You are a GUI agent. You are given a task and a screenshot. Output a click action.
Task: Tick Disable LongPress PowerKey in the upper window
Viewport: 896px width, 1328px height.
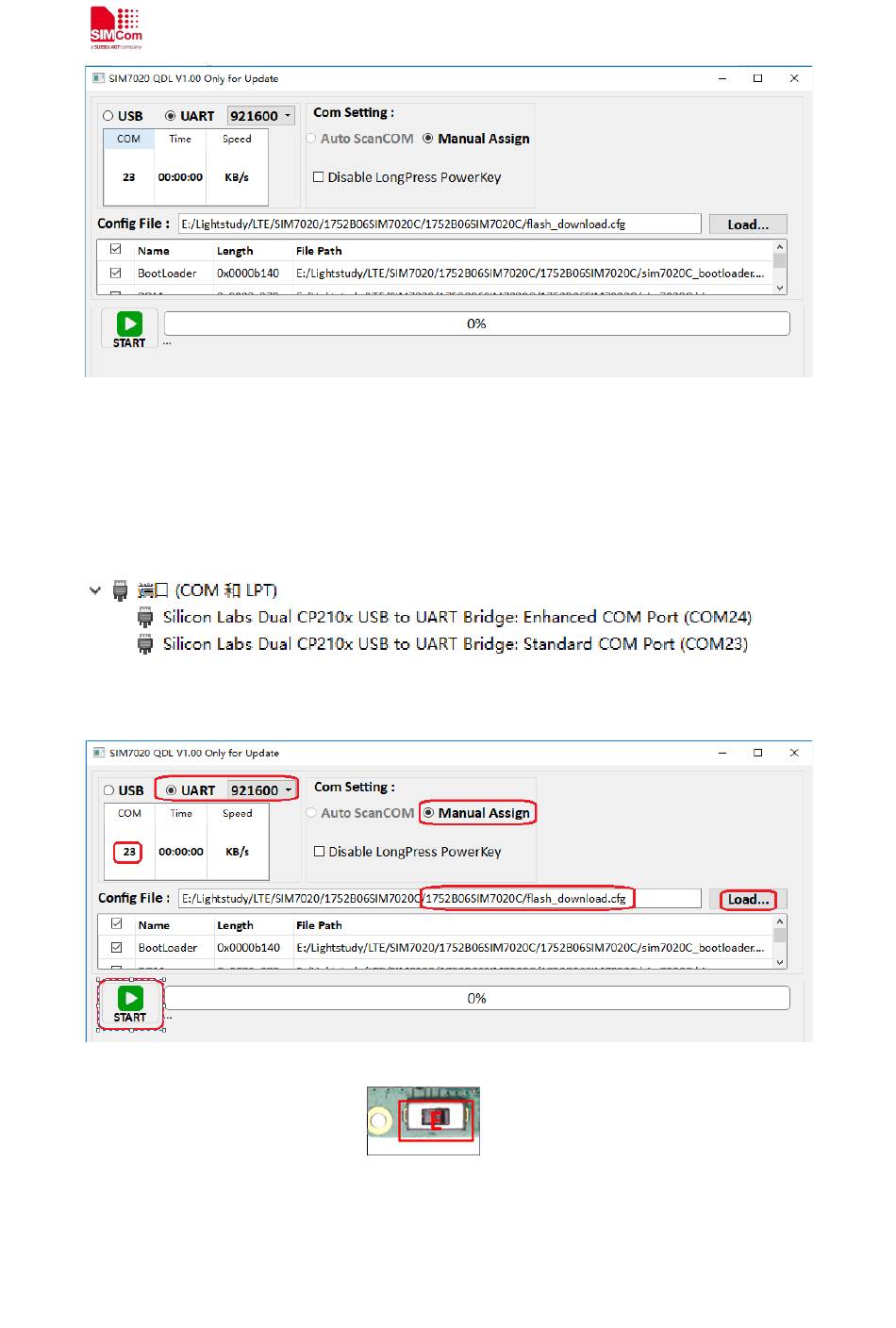point(319,177)
